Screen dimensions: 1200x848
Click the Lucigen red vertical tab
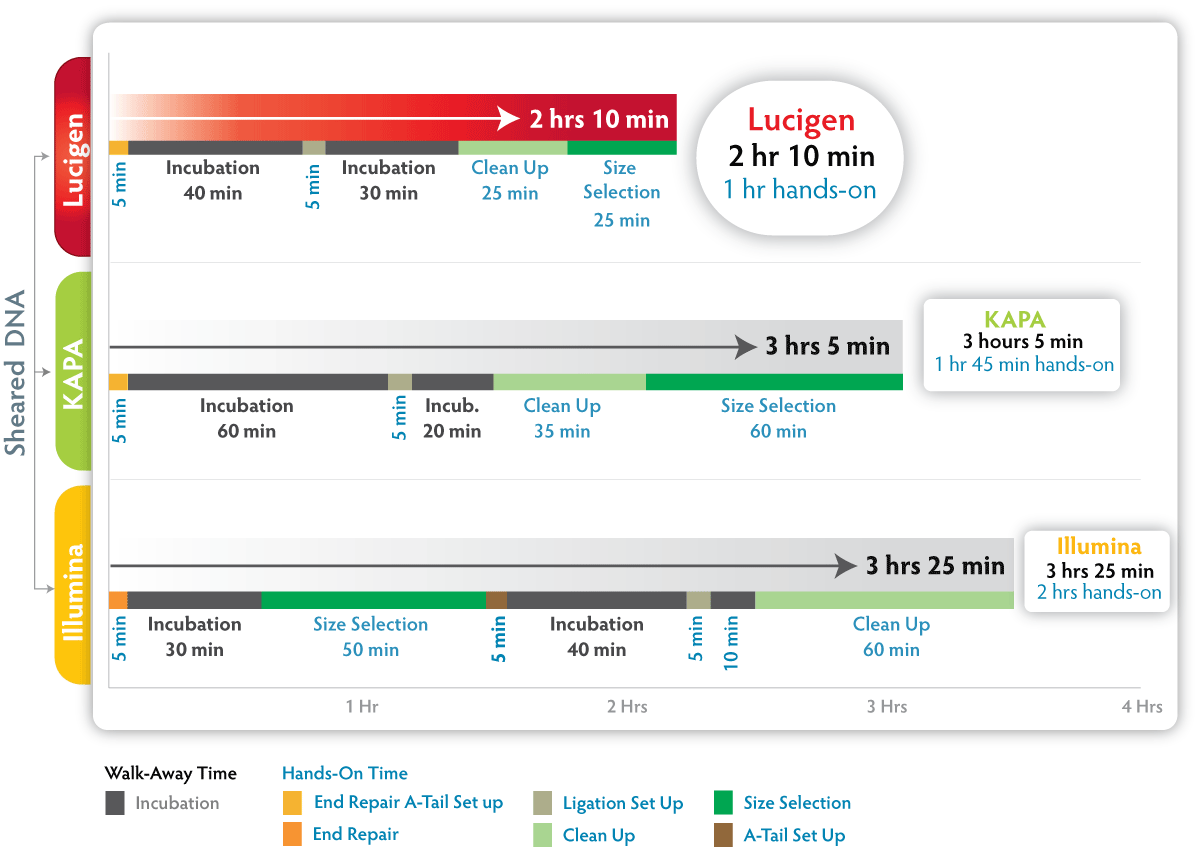point(73,157)
